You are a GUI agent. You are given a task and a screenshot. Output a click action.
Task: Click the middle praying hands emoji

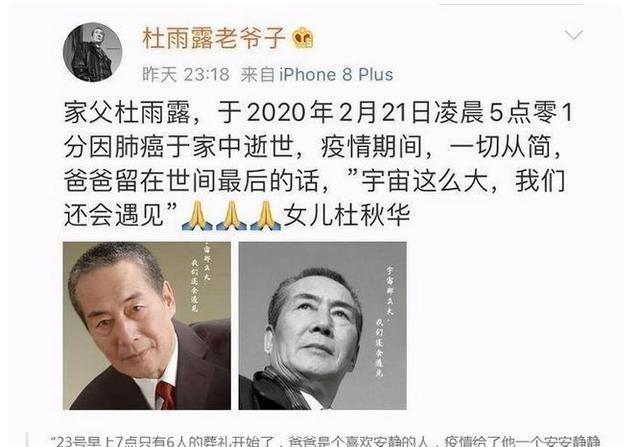[x=231, y=215]
